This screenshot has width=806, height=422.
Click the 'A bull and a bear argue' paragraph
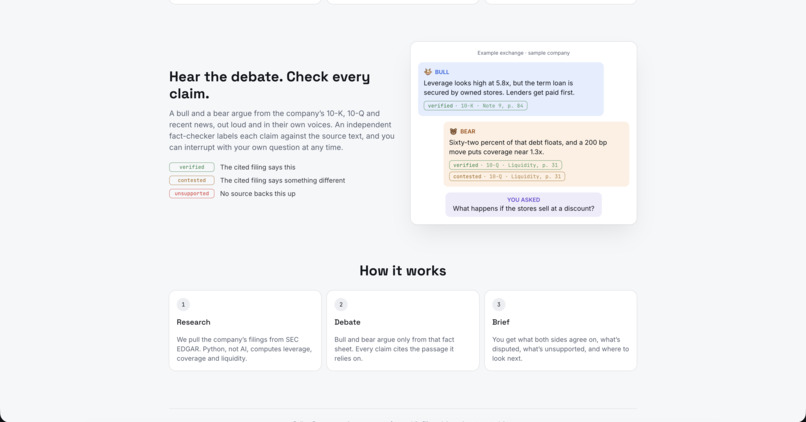282,130
